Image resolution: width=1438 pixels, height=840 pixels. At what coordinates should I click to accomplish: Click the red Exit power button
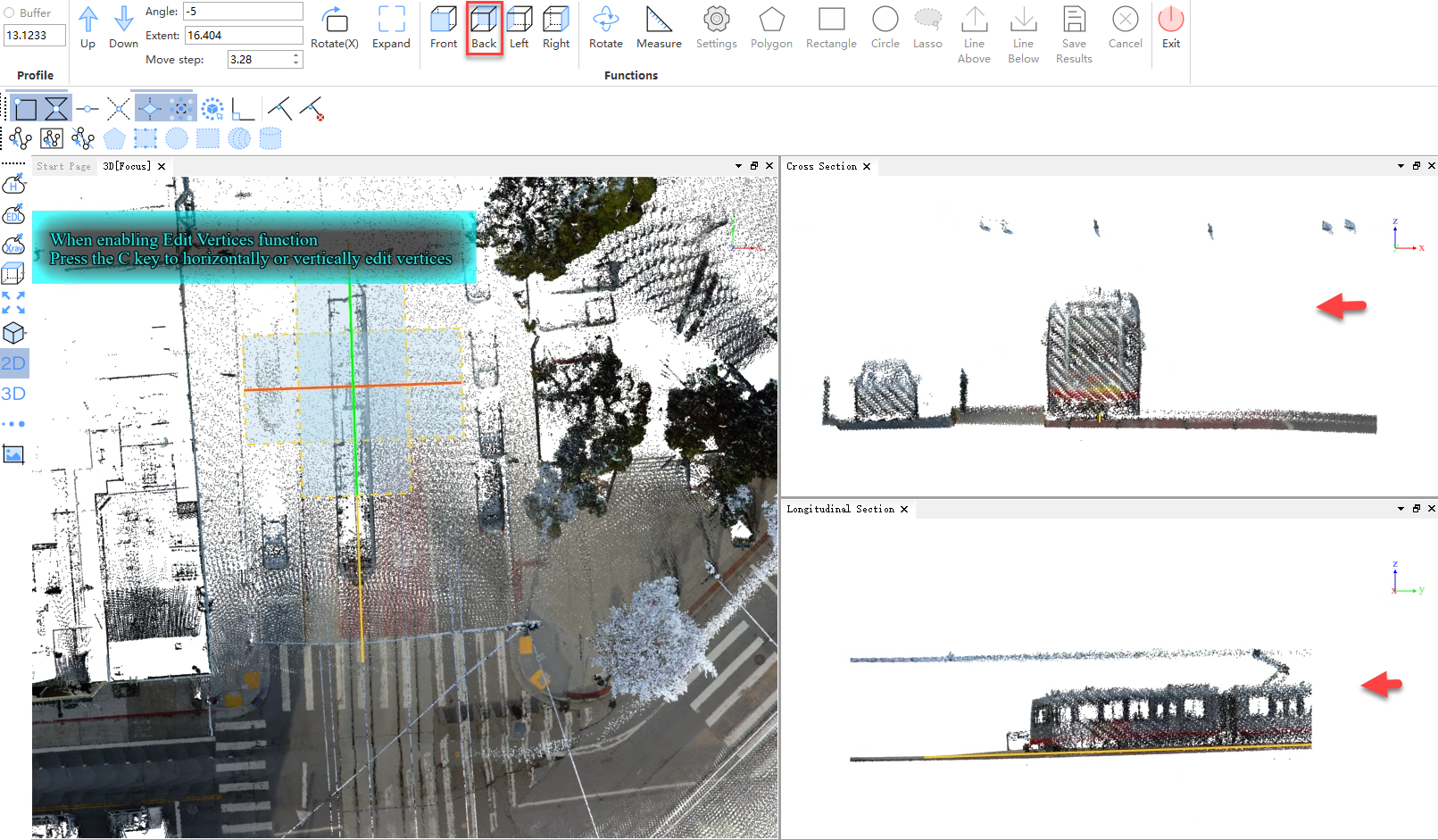tap(1171, 28)
